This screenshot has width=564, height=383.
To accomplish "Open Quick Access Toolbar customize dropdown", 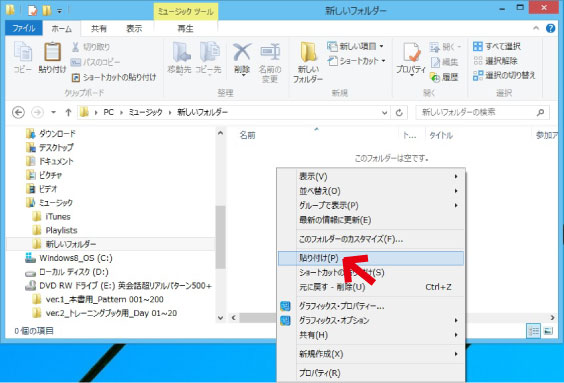I will pyautogui.click(x=60, y=12).
